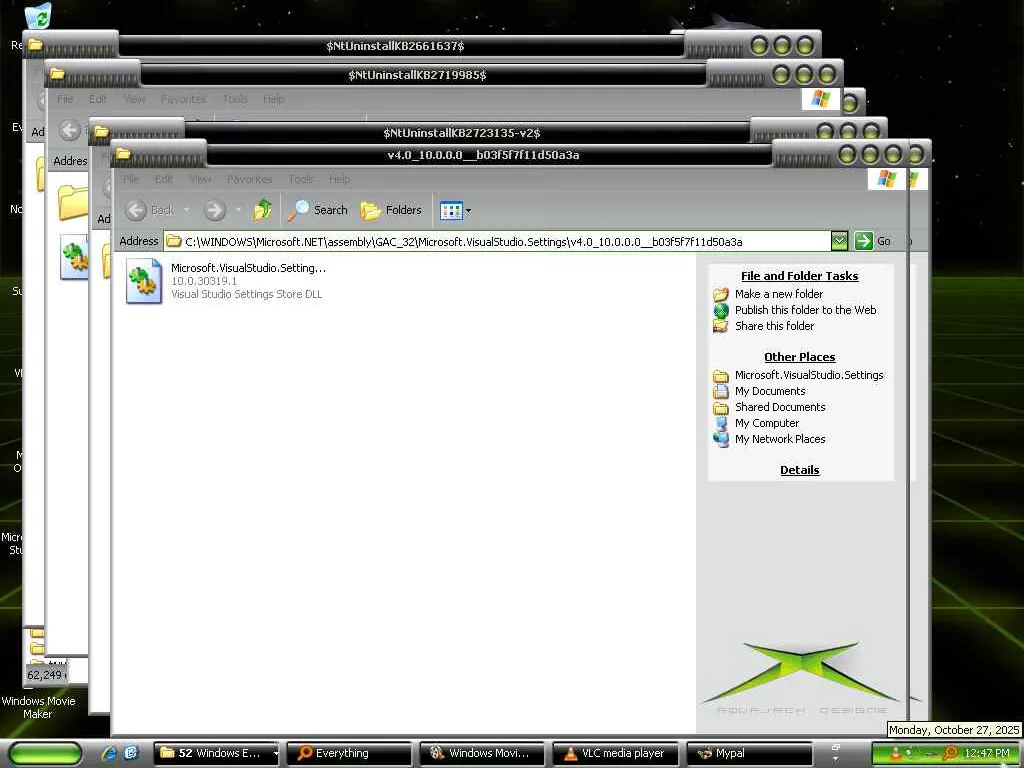
Task: Open the 52 Windows Explorer taskbar group
Action: point(216,754)
